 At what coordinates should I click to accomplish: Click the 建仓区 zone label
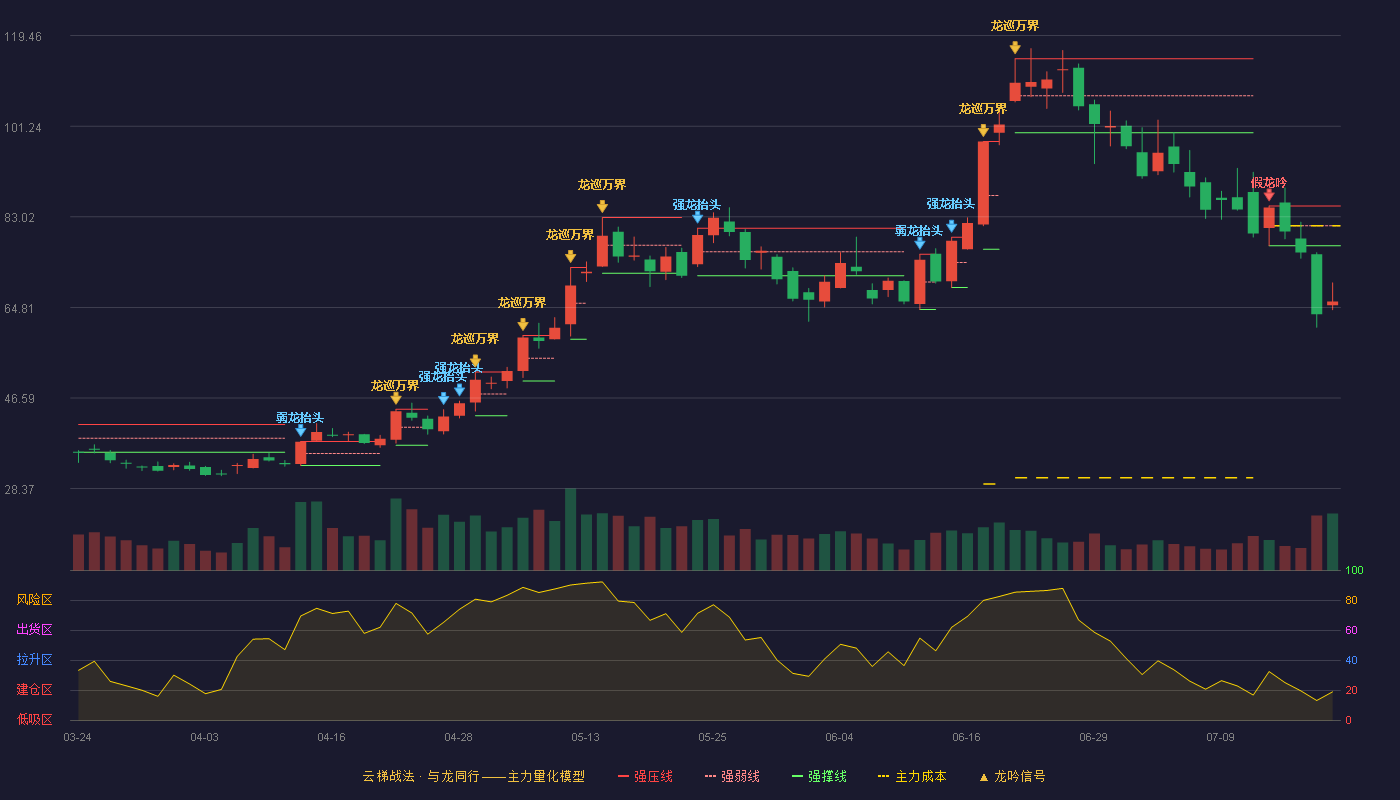34,690
